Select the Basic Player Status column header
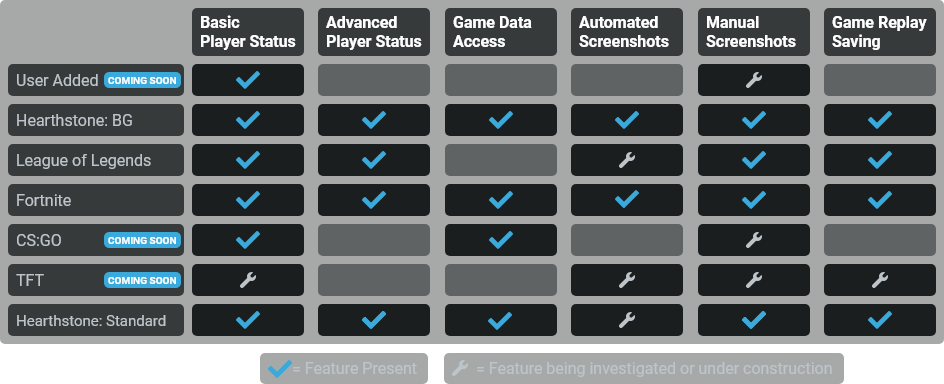 coord(247,32)
